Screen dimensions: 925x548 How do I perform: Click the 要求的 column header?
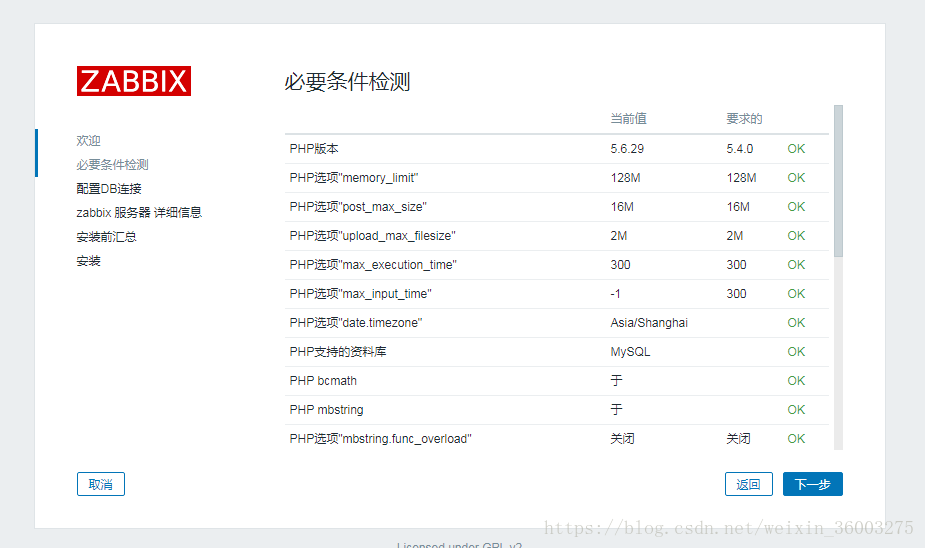(744, 119)
